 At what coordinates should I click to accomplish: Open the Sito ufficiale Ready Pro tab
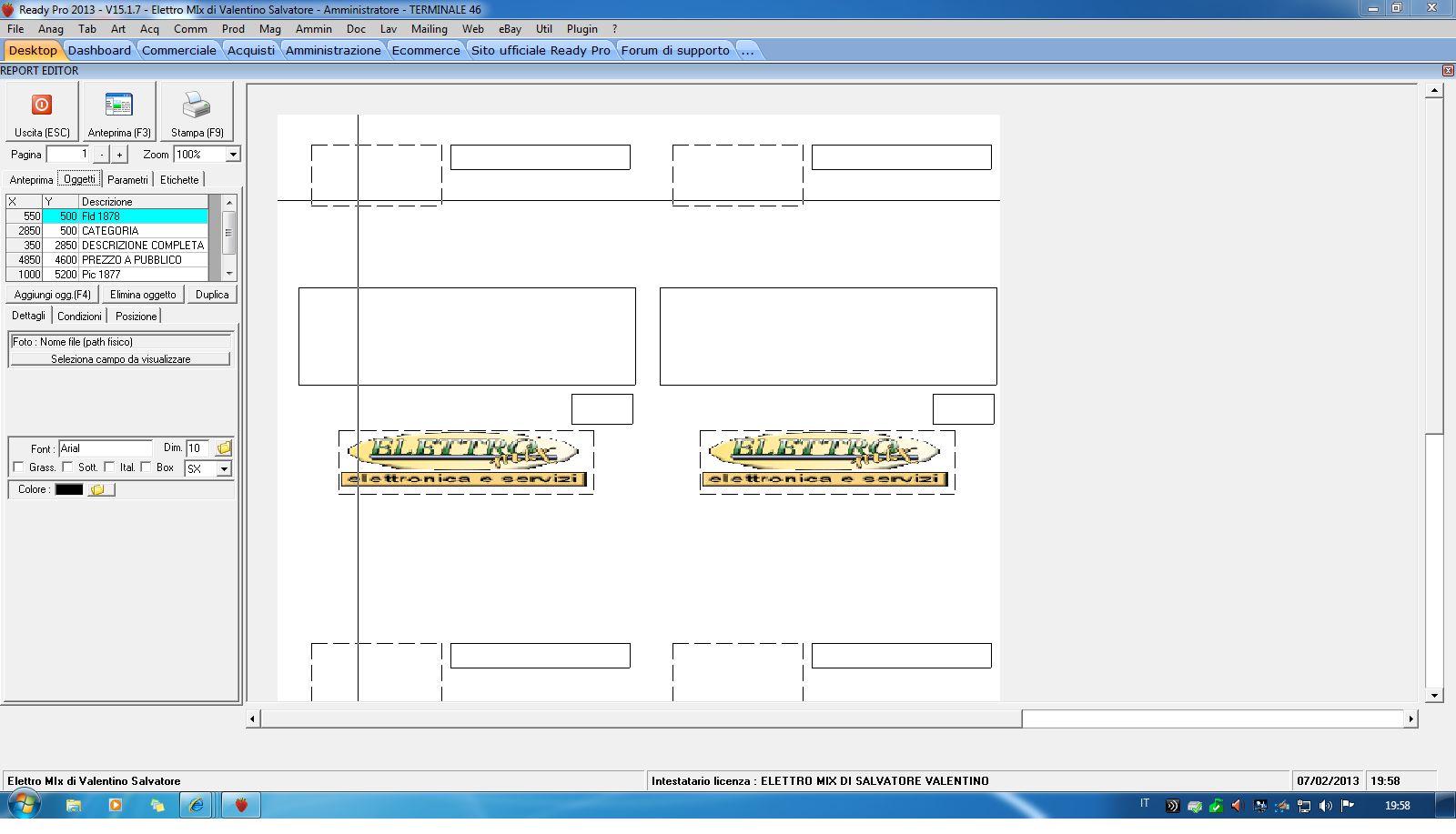541,51
